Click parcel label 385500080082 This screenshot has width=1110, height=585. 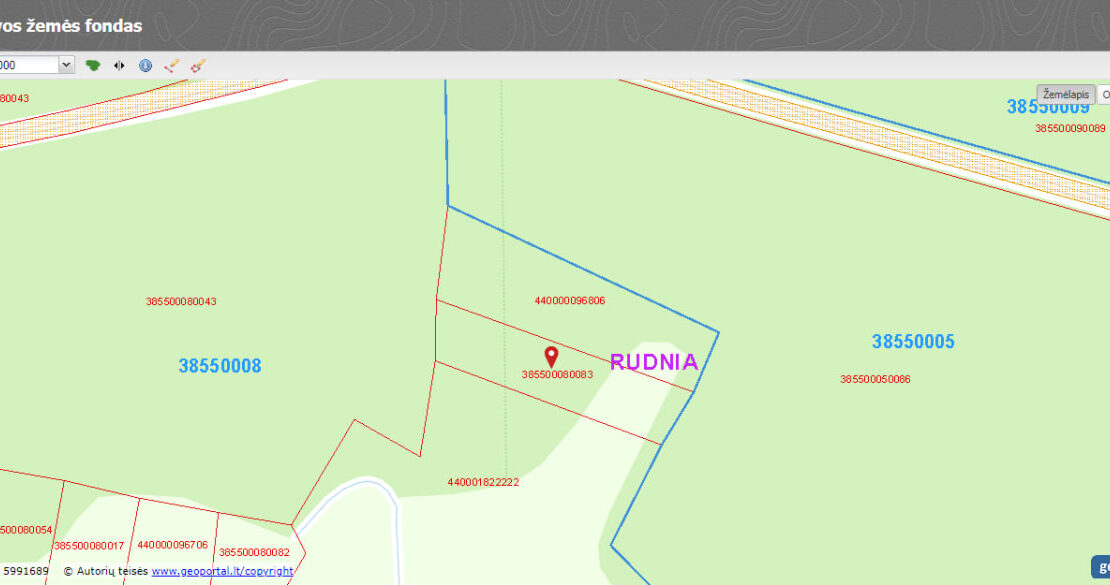click(x=254, y=552)
